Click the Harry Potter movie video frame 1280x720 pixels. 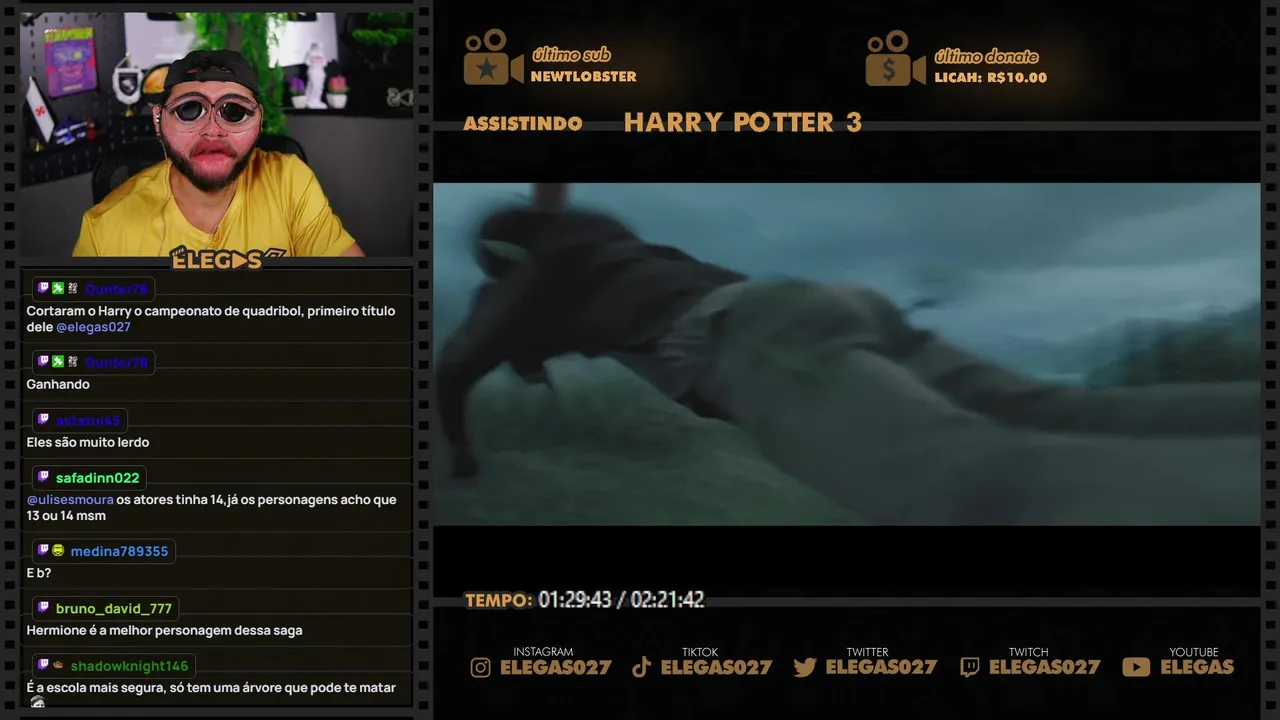tap(846, 354)
